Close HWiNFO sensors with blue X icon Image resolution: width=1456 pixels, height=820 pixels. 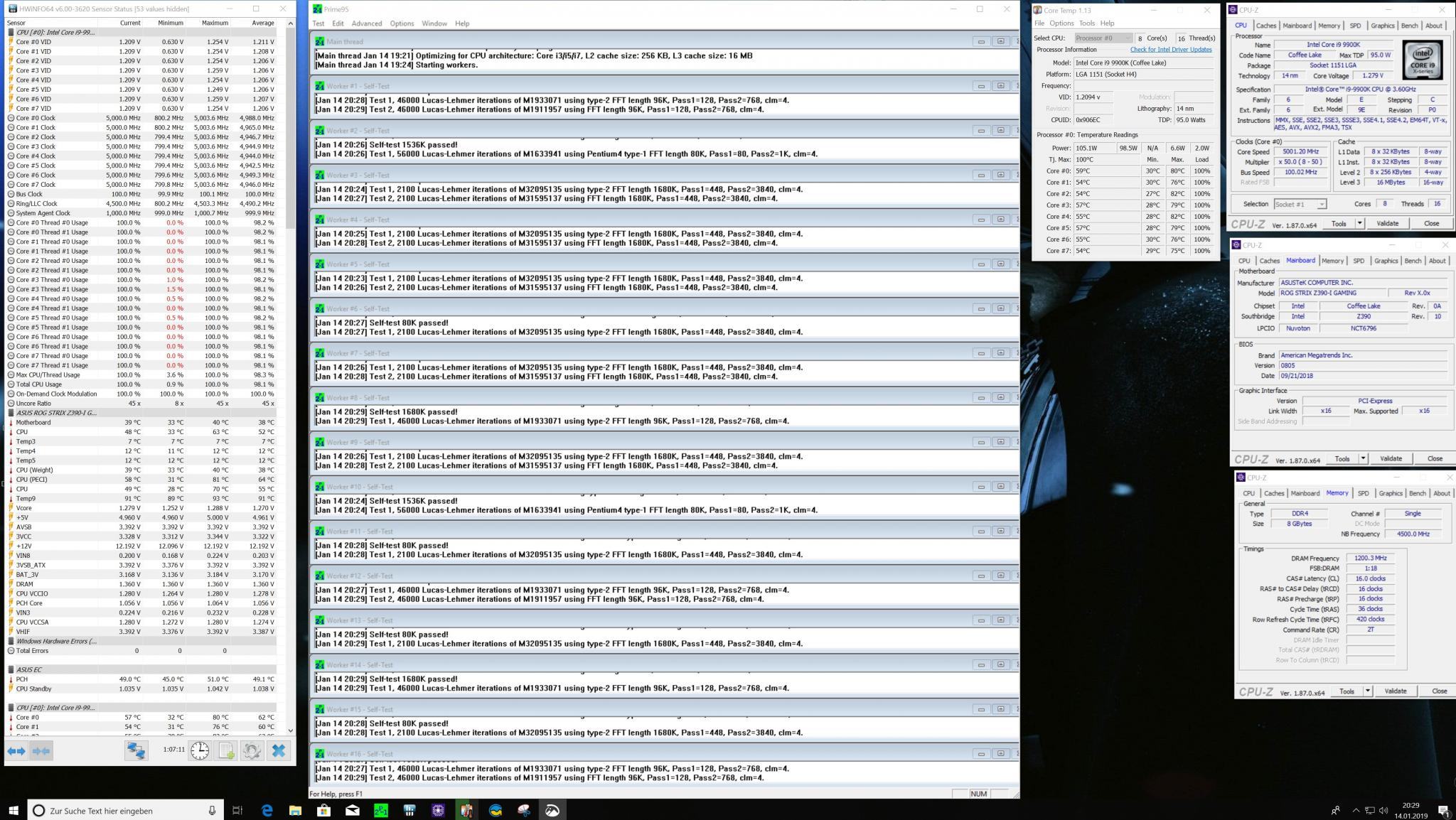pyautogui.click(x=279, y=750)
